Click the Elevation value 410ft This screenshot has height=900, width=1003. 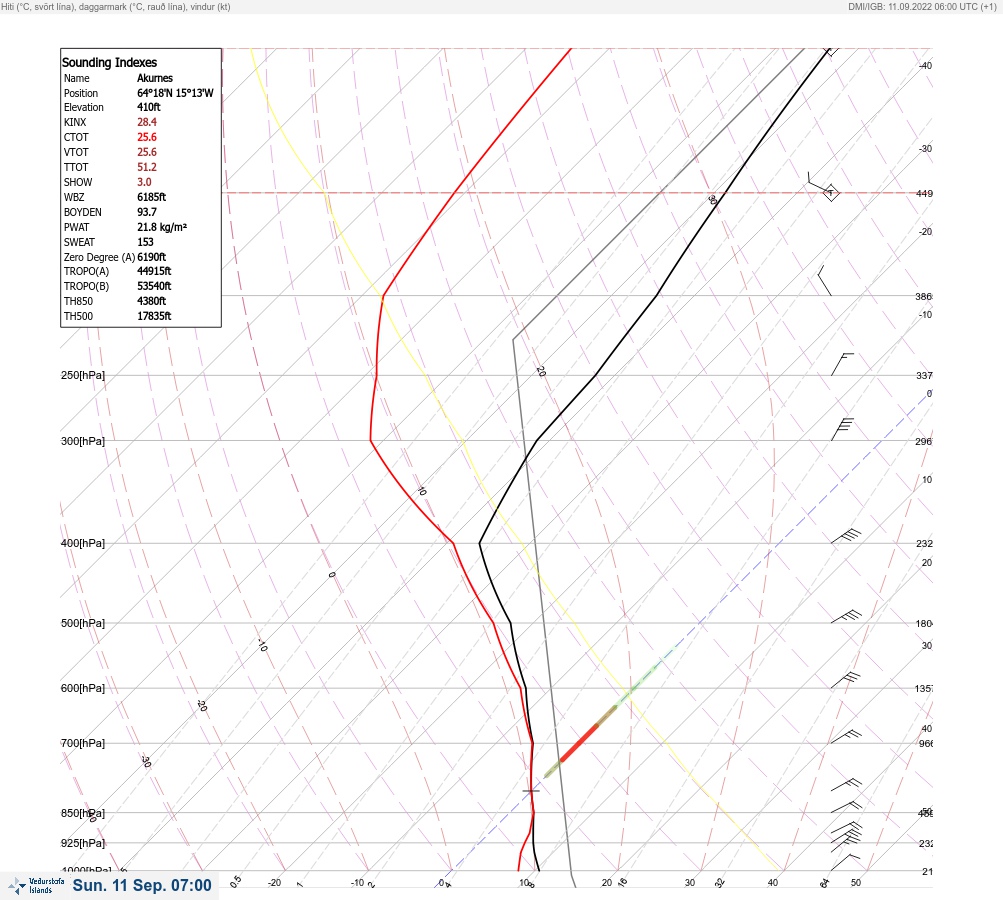(149, 107)
